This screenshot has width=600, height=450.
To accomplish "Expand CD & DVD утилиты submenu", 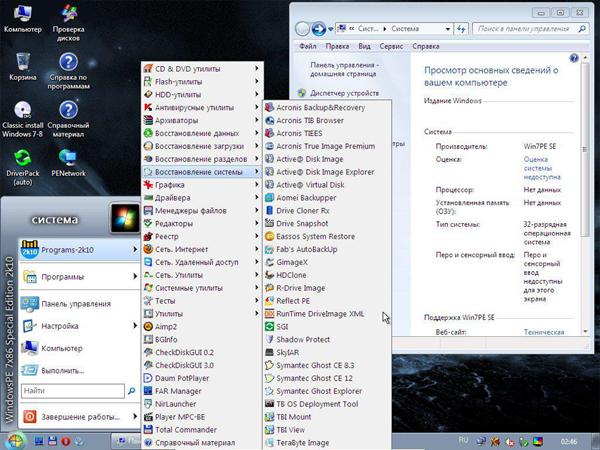I will pyautogui.click(x=202, y=69).
